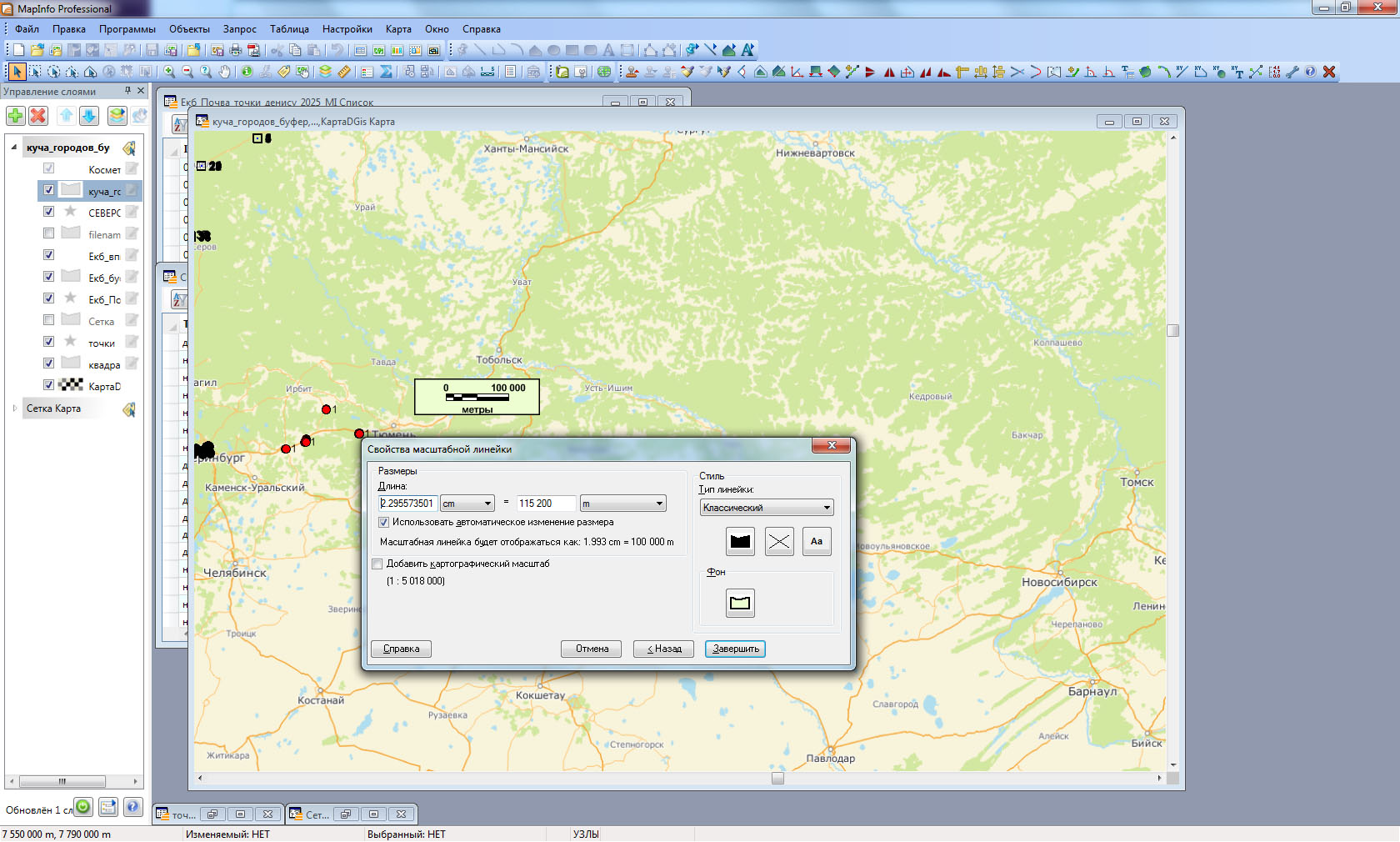Image resolution: width=1400 pixels, height=842 pixels.
Task: Enable 'Добавить картографический масштаб' checkbox
Action: click(377, 564)
